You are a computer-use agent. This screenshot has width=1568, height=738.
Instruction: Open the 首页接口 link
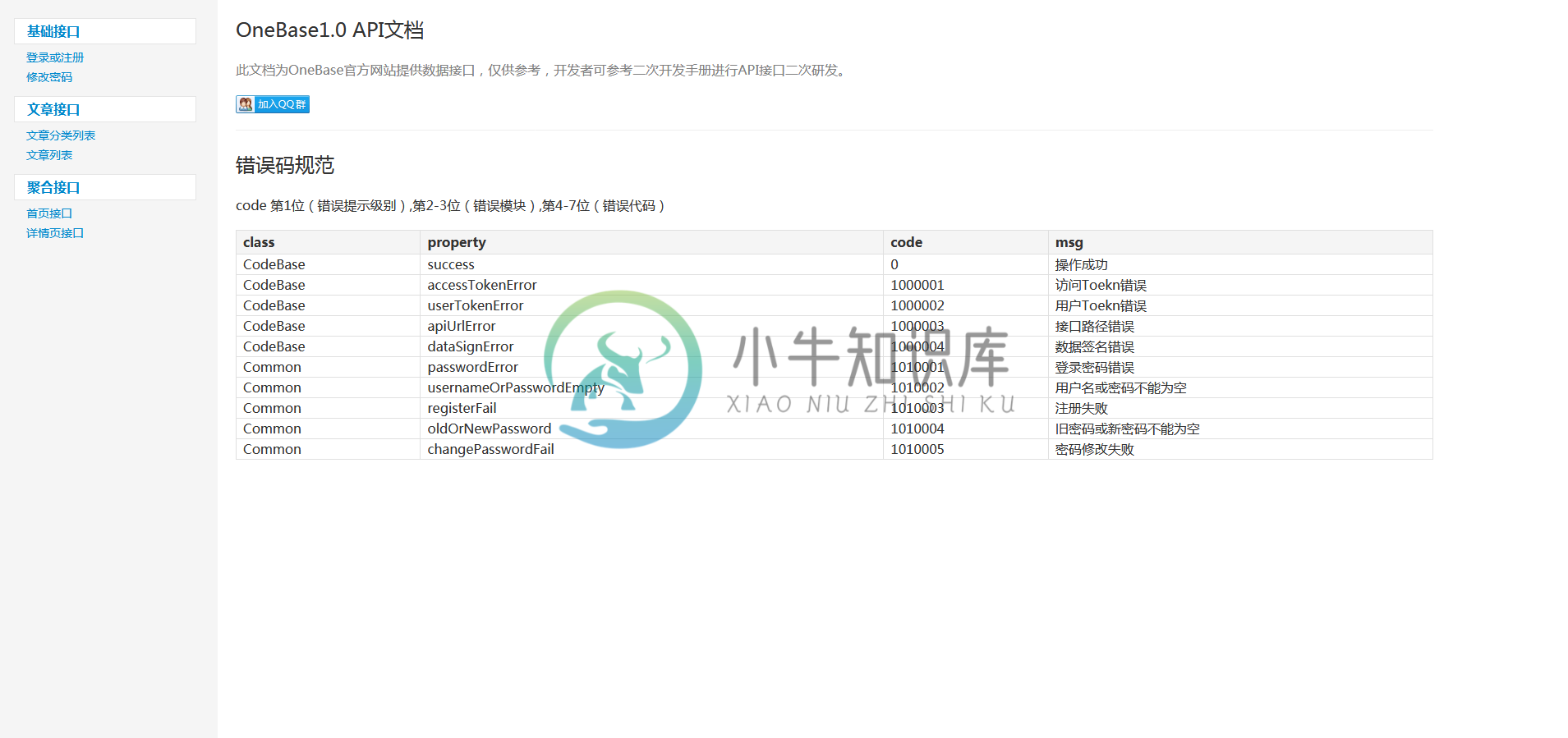click(x=49, y=213)
